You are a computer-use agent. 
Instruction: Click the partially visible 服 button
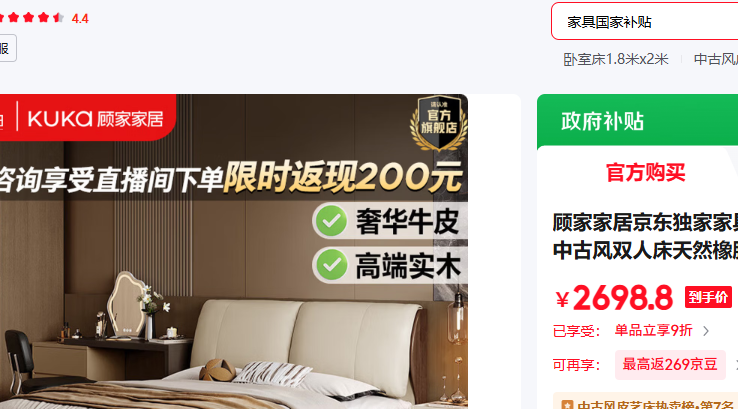(7, 48)
